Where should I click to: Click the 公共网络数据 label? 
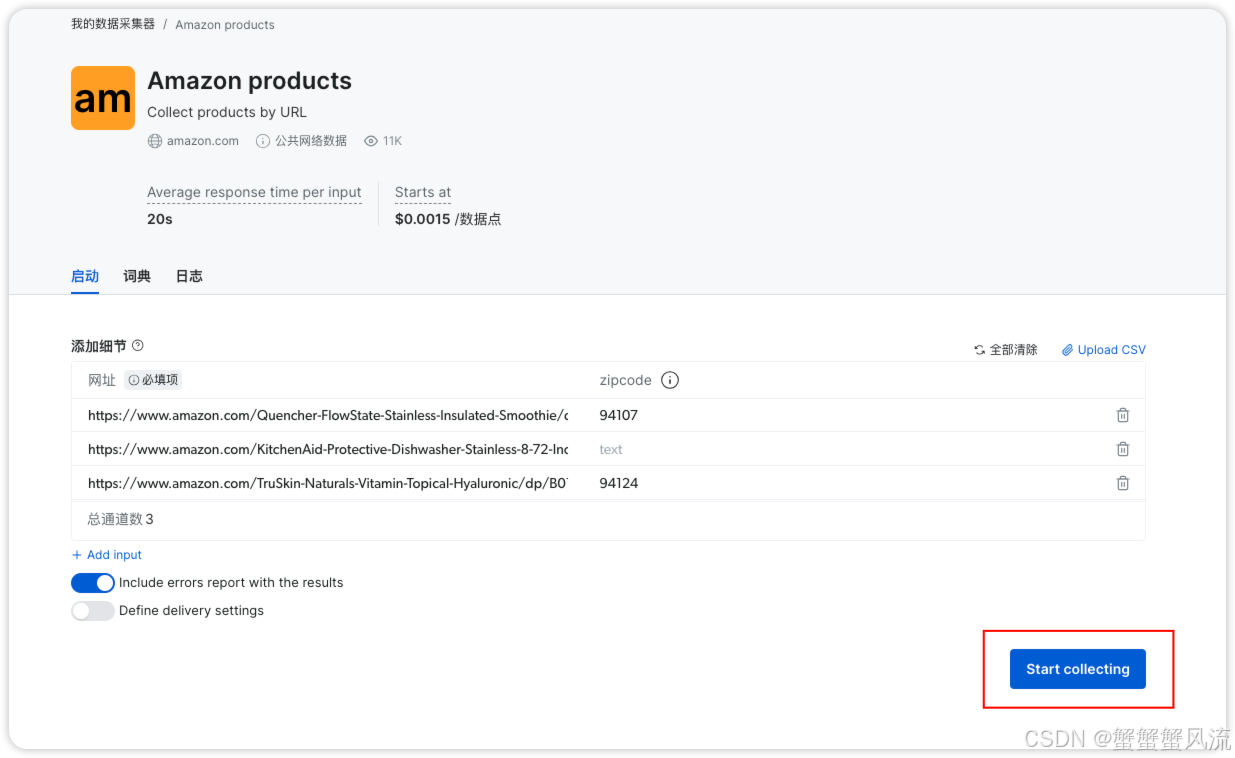311,141
